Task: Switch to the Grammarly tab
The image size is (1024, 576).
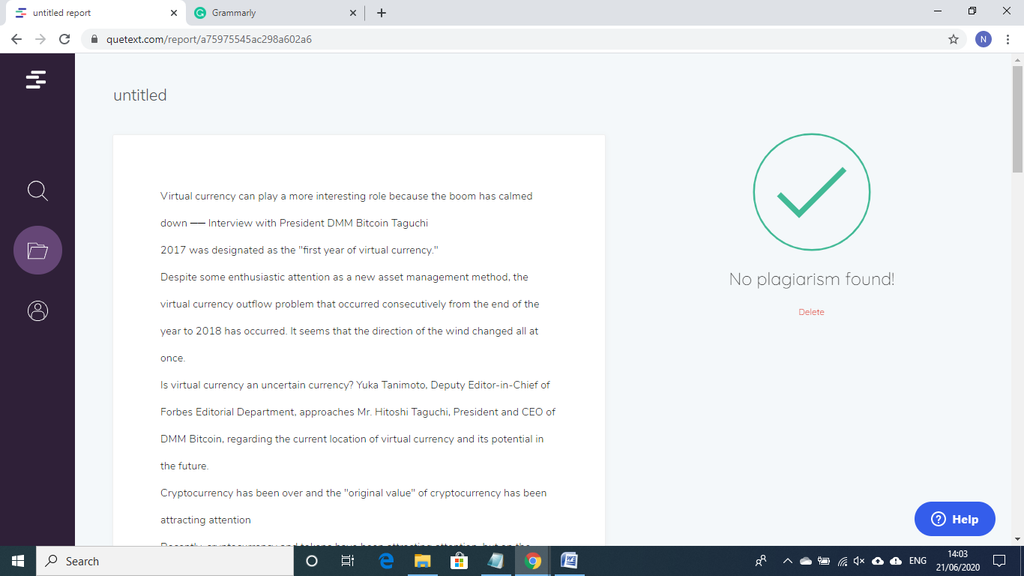Action: coord(274,12)
